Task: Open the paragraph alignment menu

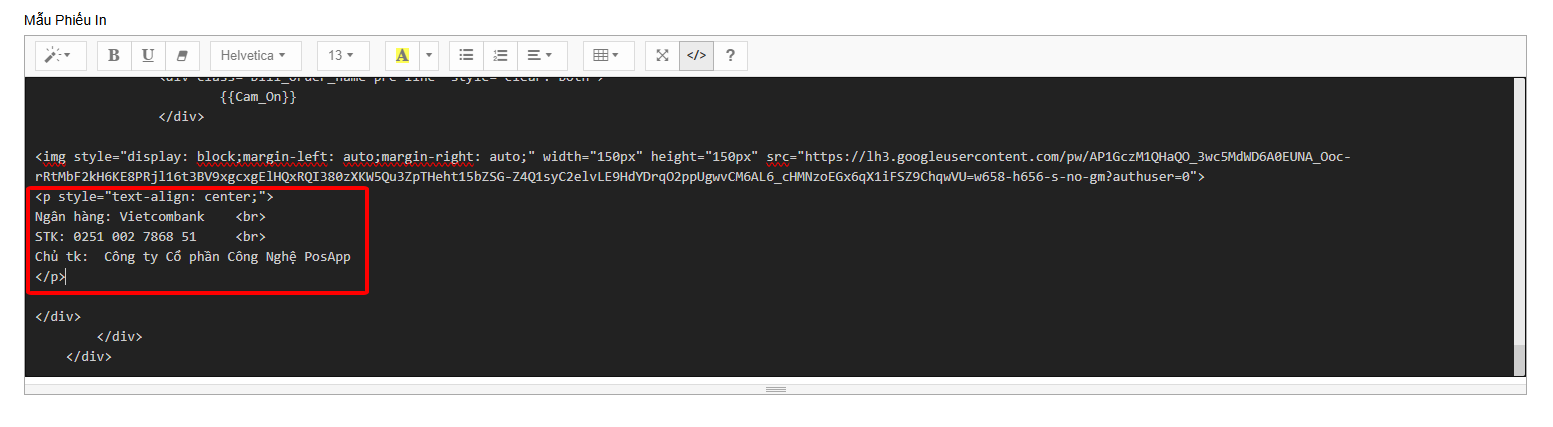Action: coord(541,56)
